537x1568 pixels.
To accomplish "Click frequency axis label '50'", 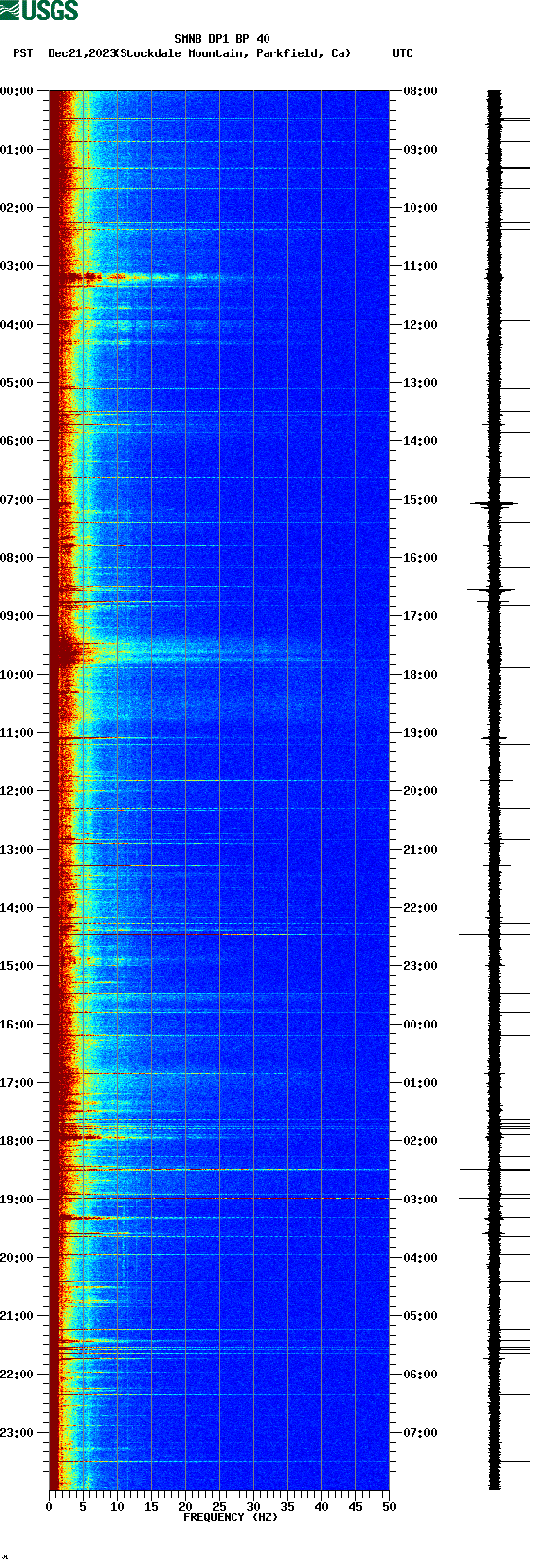I will click(389, 1507).
